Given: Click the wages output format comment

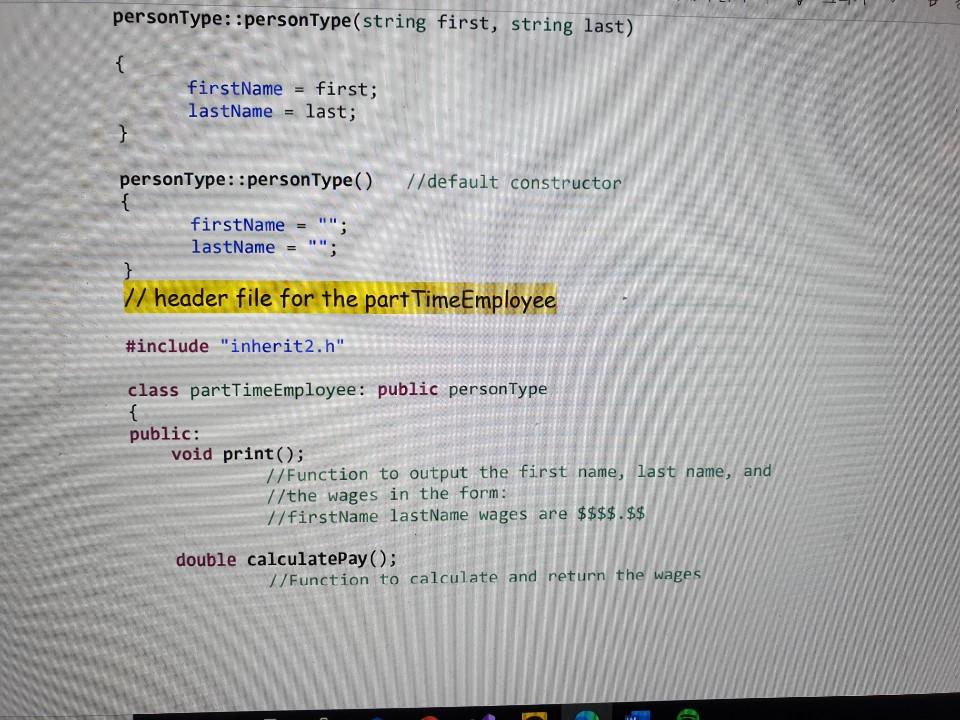Looking at the screenshot, I should coord(455,514).
